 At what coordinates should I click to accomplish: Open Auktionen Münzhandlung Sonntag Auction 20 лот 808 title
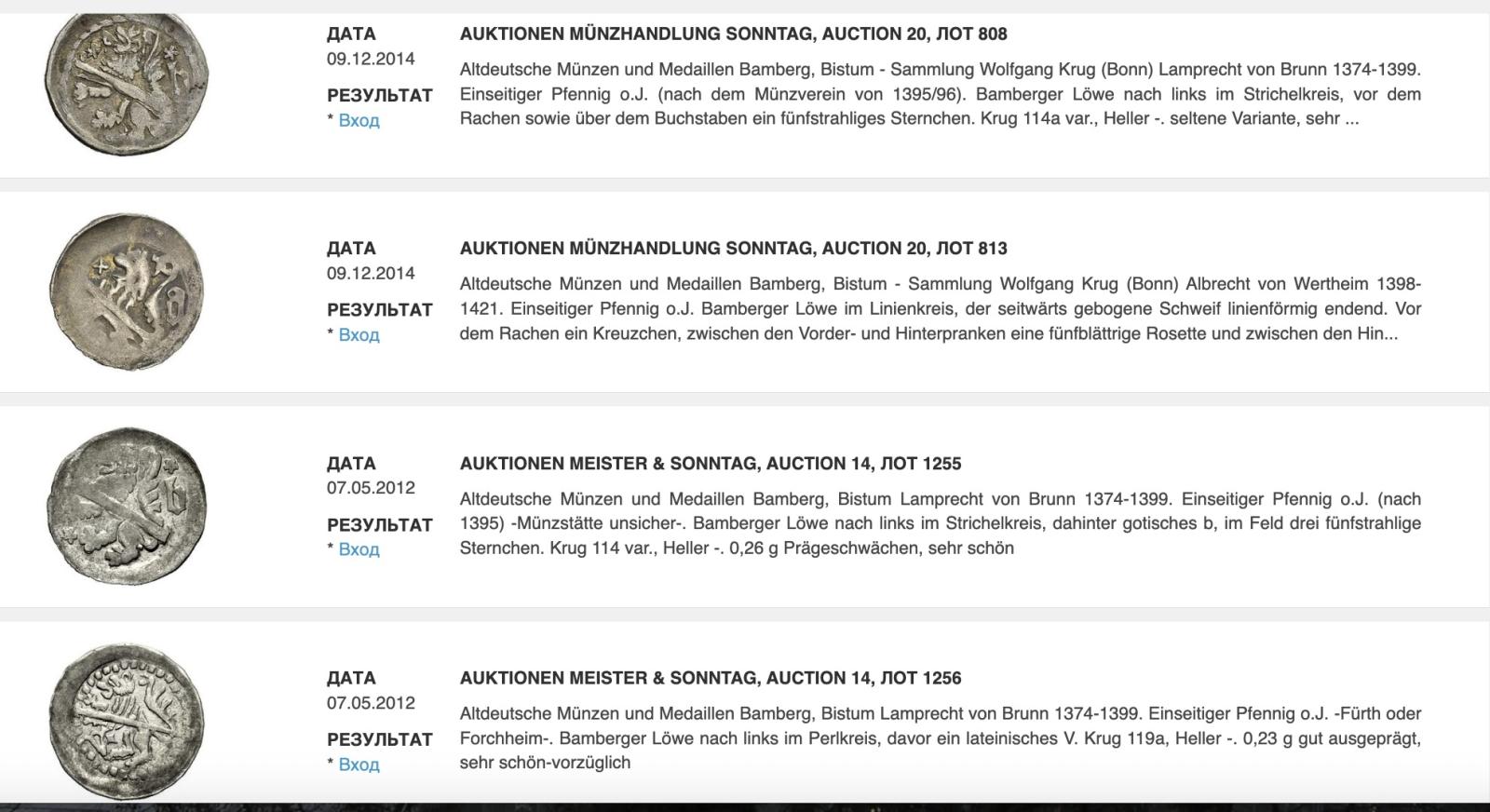tap(733, 34)
